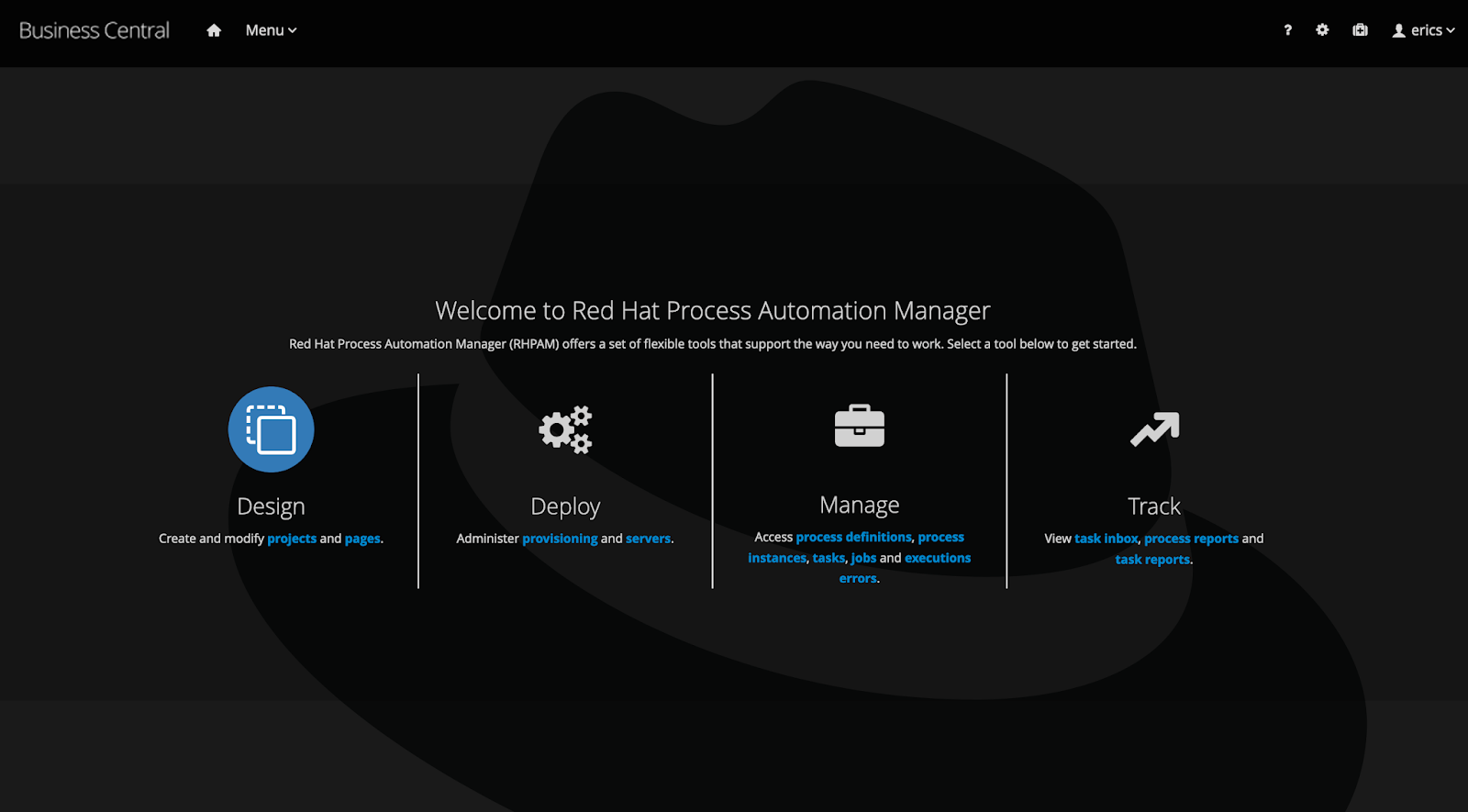Viewport: 1468px width, 812px height.
Task: Select the Deploy gears icon
Action: pyautogui.click(x=565, y=429)
